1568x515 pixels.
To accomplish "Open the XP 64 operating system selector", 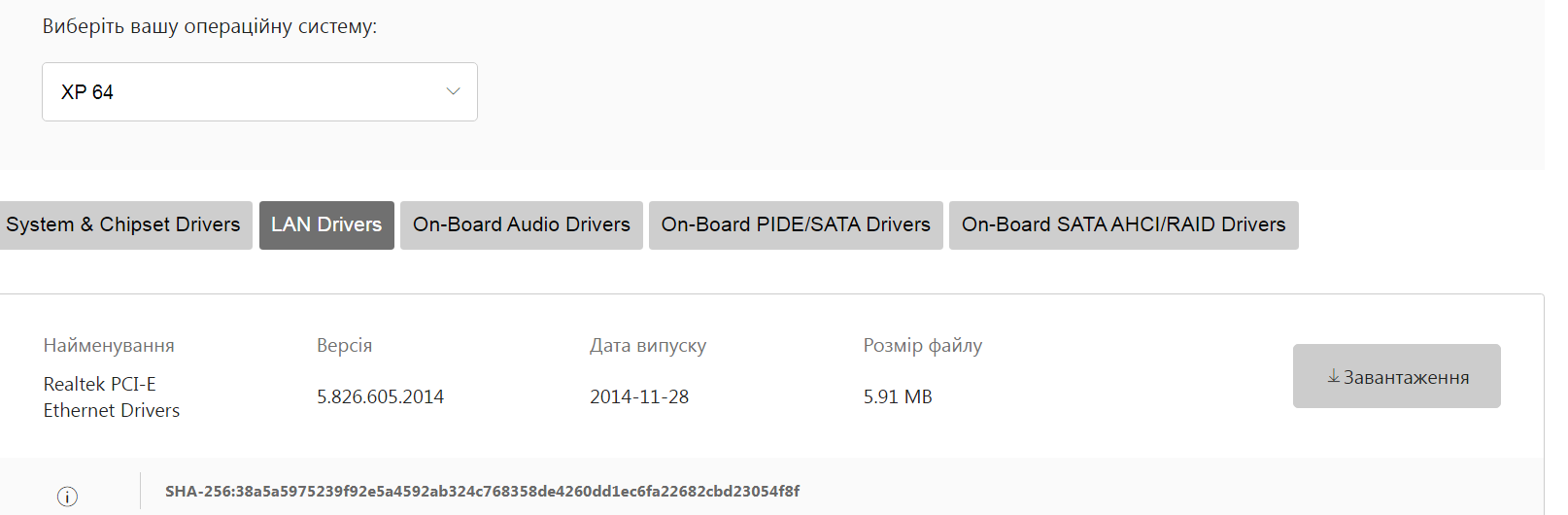I will tap(258, 91).
